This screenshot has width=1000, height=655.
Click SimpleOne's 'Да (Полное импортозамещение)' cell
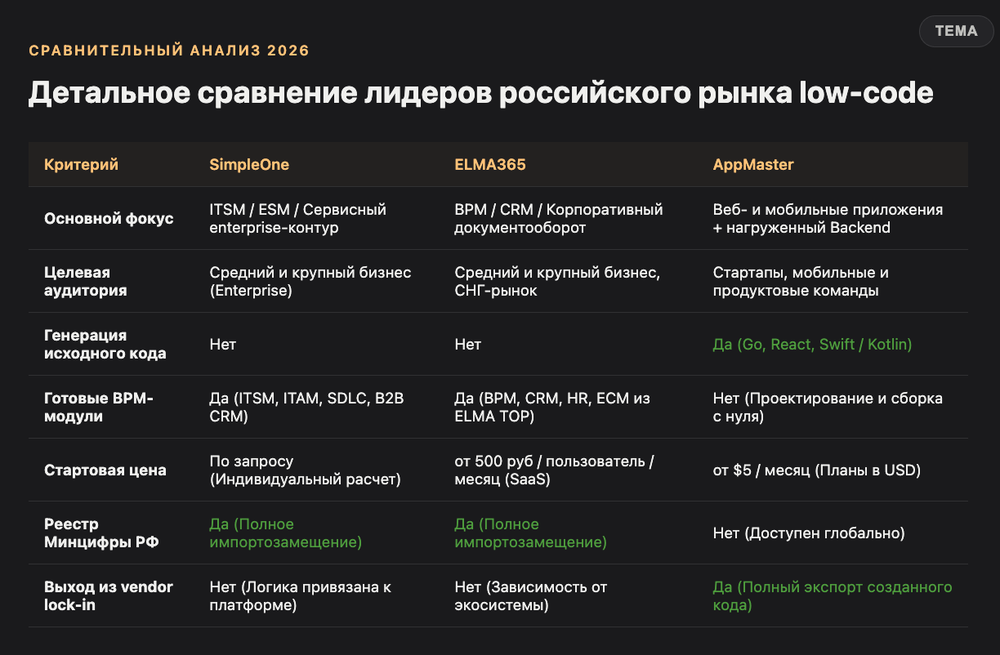point(286,533)
